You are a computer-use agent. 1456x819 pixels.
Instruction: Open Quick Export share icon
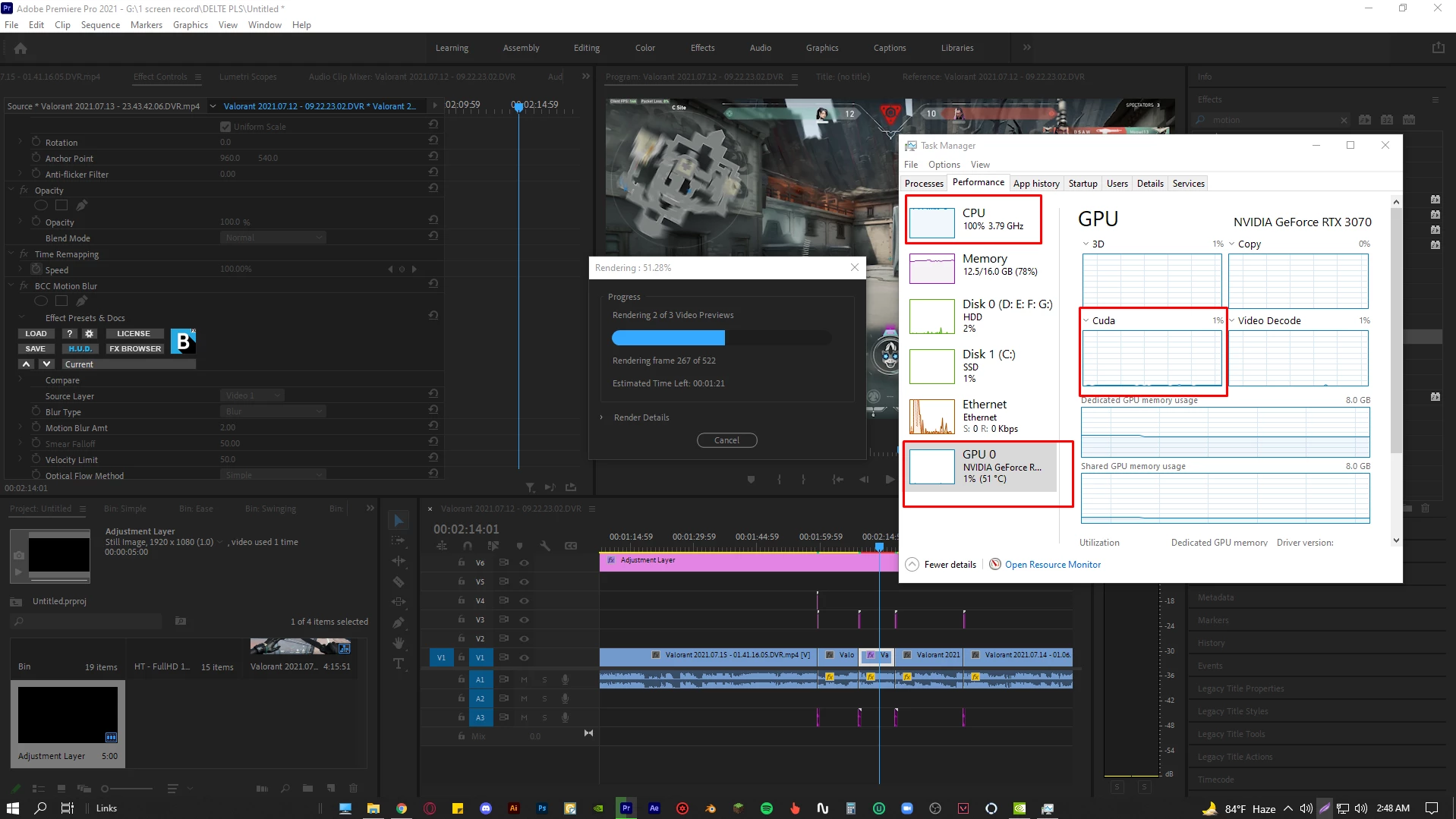point(1438,48)
